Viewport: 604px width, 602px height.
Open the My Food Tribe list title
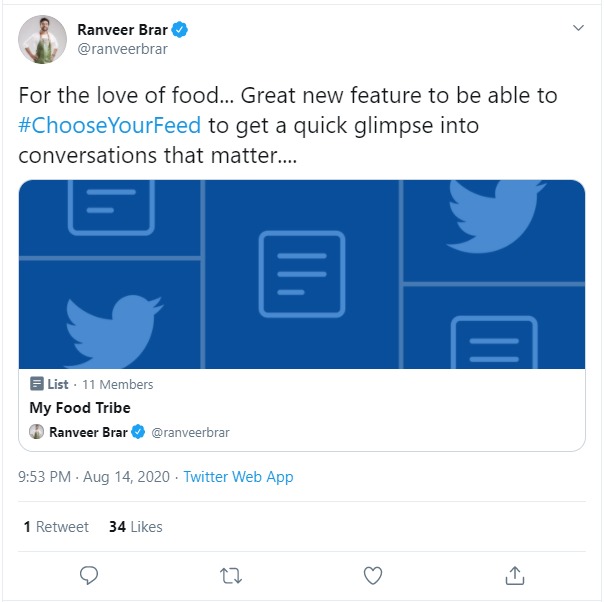[x=80, y=408]
